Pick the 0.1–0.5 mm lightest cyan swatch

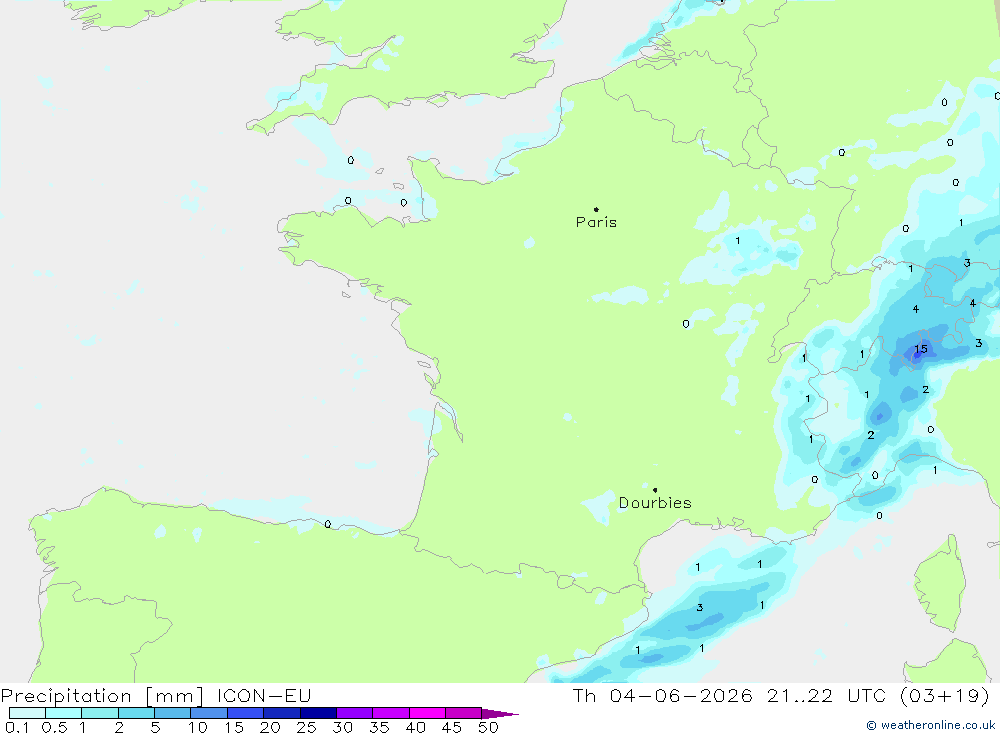pyautogui.click(x=27, y=713)
